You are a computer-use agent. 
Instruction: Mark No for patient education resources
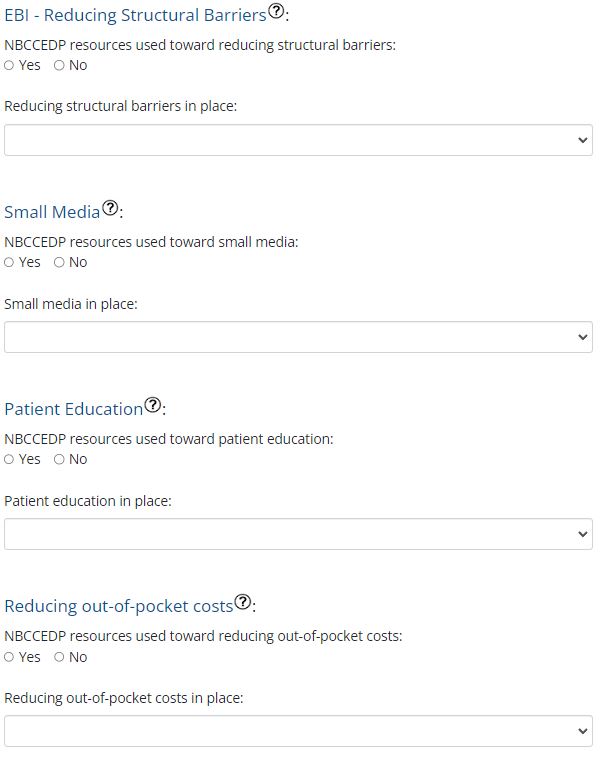[59, 459]
